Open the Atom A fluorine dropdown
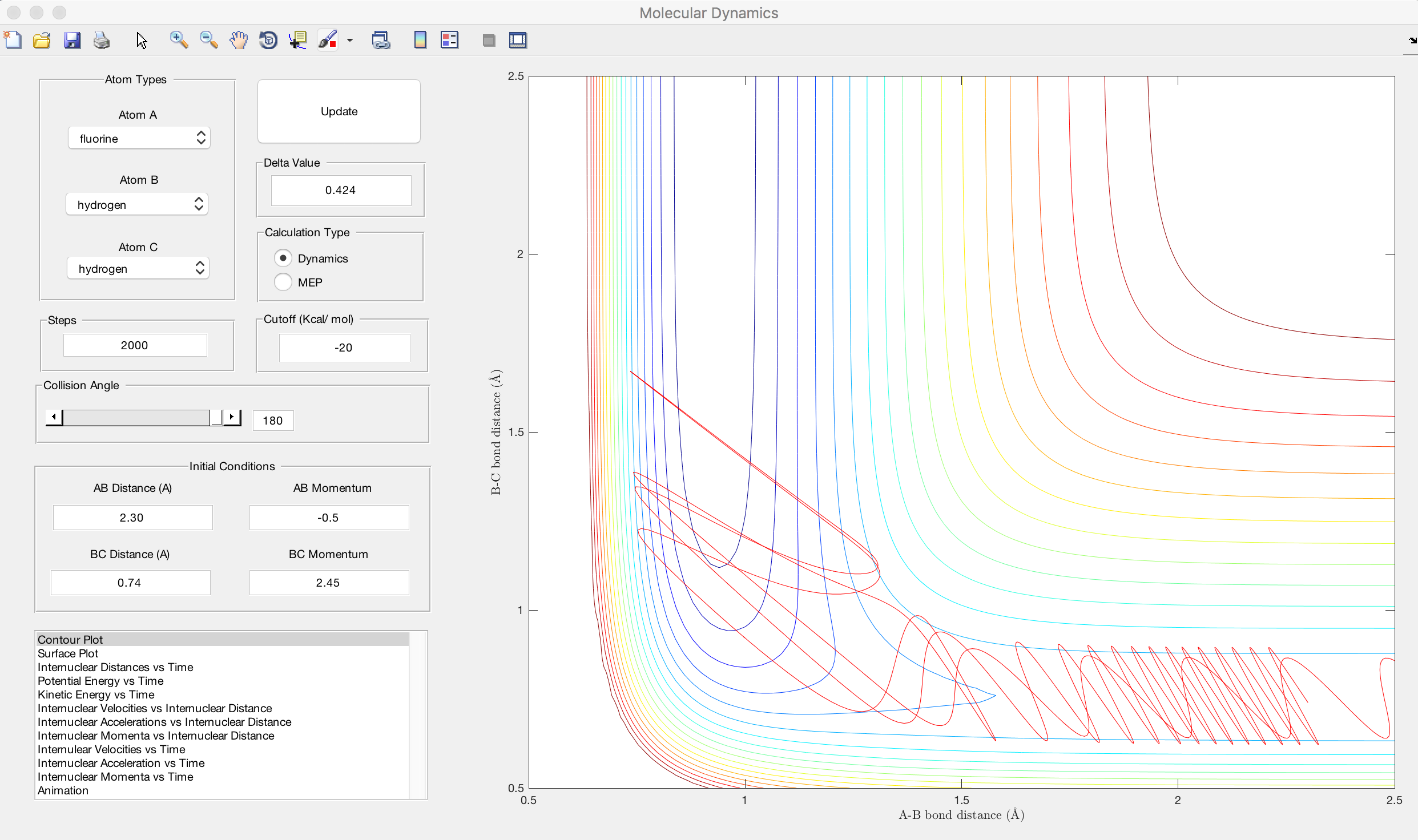The height and width of the screenshot is (840, 1418). tap(139, 138)
